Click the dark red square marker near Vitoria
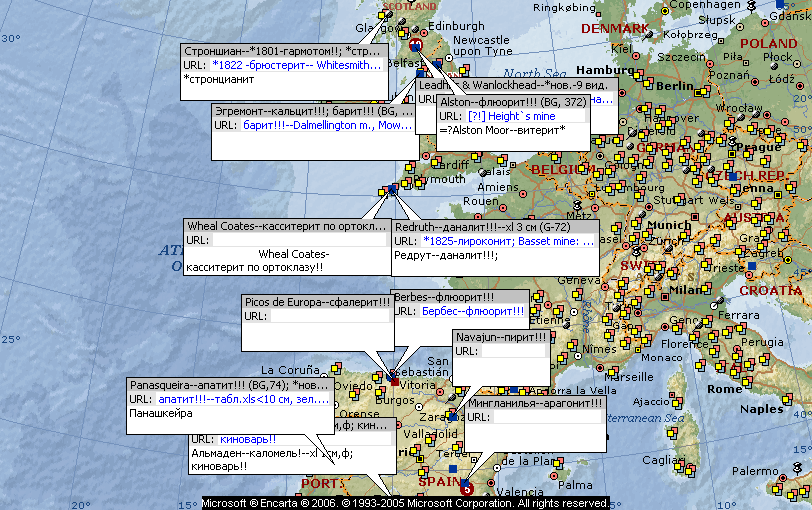This screenshot has height=510, width=812. pos(395,381)
